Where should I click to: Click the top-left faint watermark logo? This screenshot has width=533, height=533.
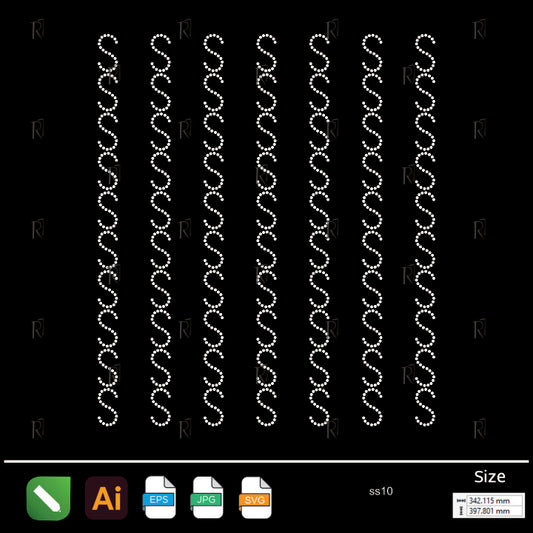pyautogui.click(x=38, y=30)
